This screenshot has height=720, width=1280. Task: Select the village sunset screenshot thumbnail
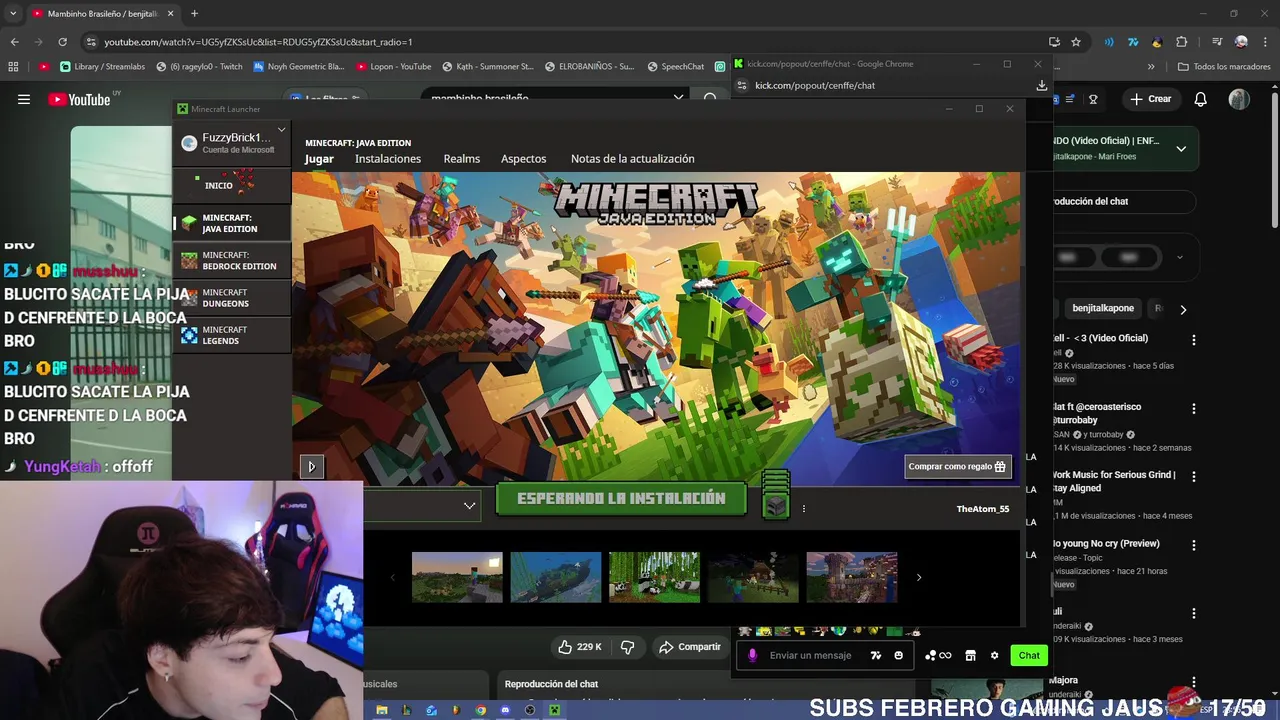pyautogui.click(x=852, y=577)
